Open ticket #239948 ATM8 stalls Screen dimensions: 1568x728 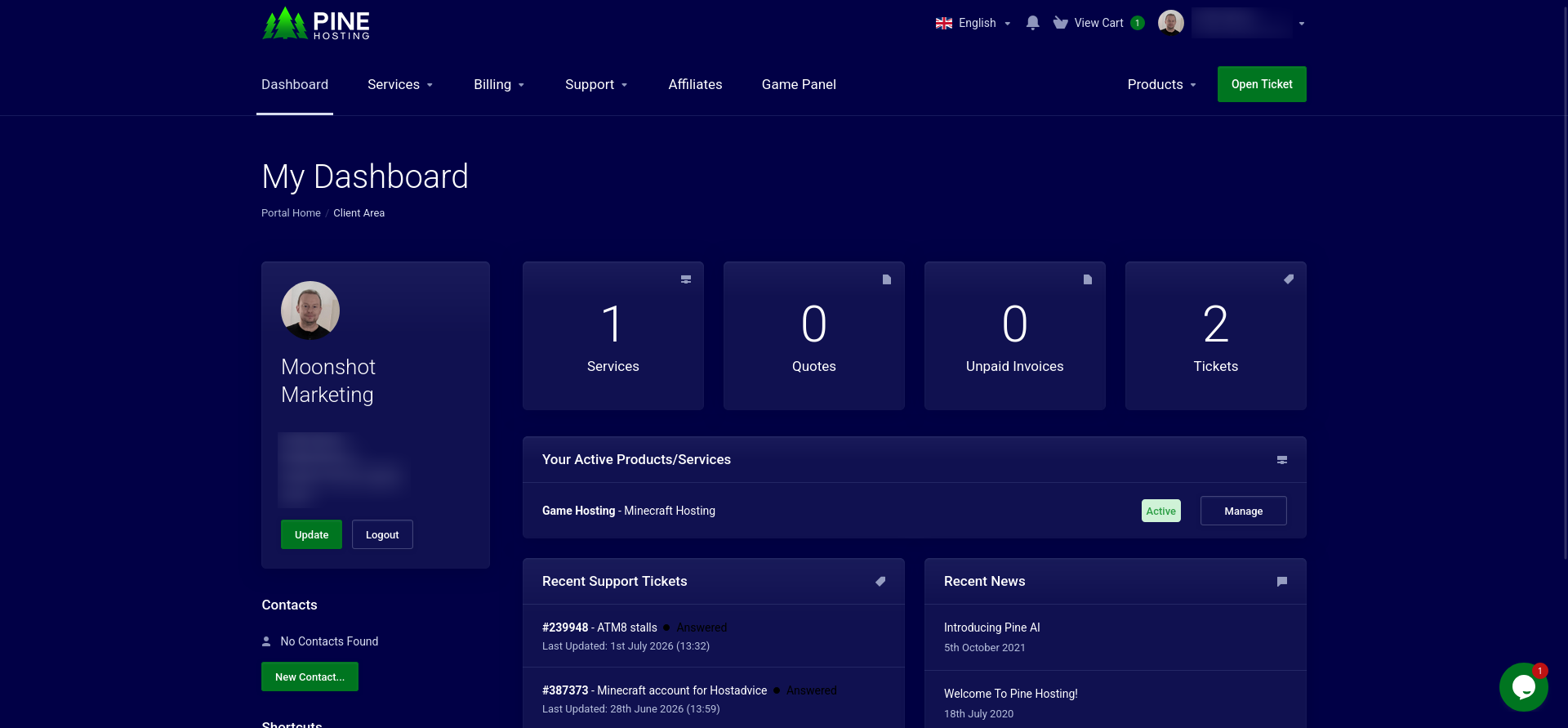click(714, 636)
